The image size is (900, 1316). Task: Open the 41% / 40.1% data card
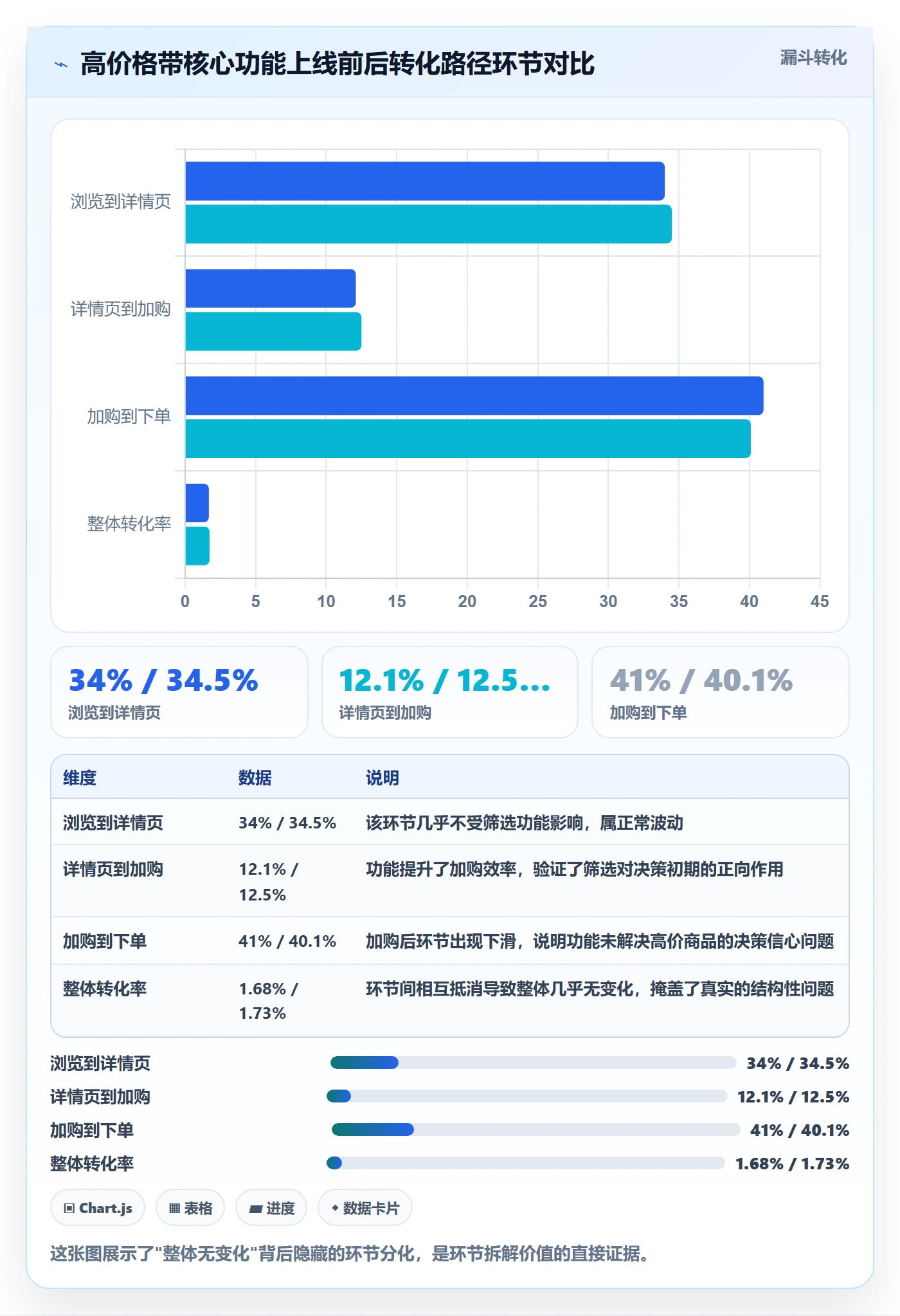(721, 692)
